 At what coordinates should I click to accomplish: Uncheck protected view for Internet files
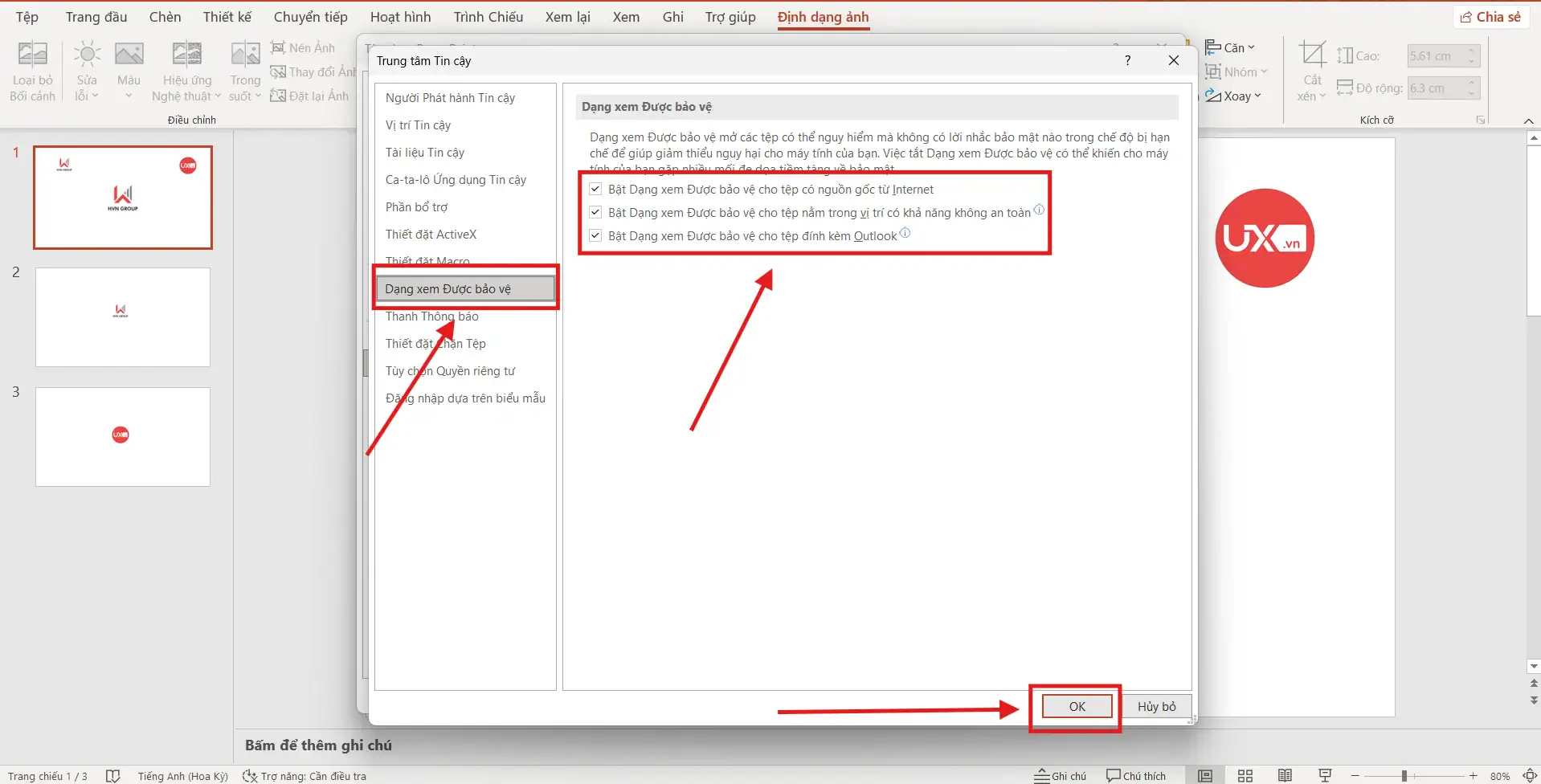tap(595, 188)
